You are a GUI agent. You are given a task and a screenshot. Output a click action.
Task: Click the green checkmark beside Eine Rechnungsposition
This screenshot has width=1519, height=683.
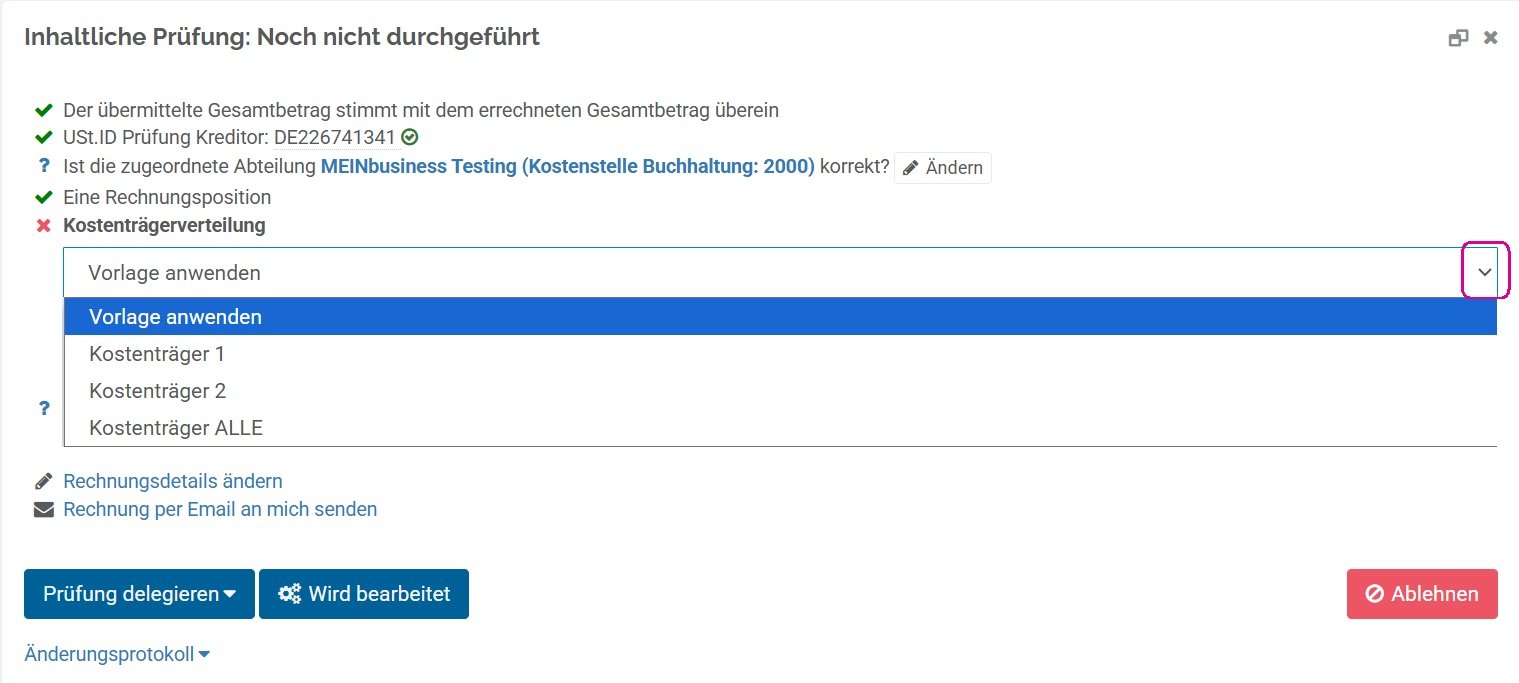[x=43, y=197]
